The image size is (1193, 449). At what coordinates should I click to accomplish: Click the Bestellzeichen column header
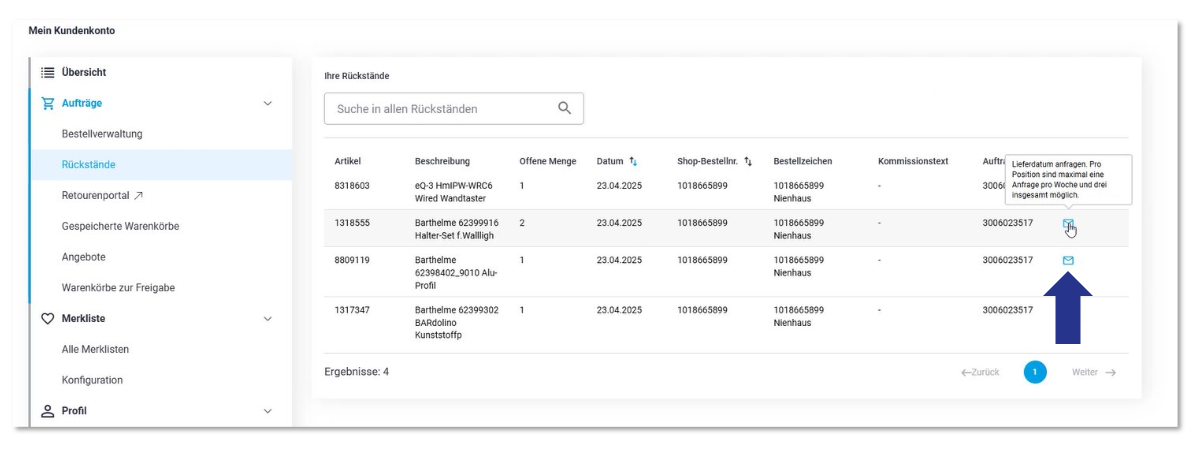803,161
